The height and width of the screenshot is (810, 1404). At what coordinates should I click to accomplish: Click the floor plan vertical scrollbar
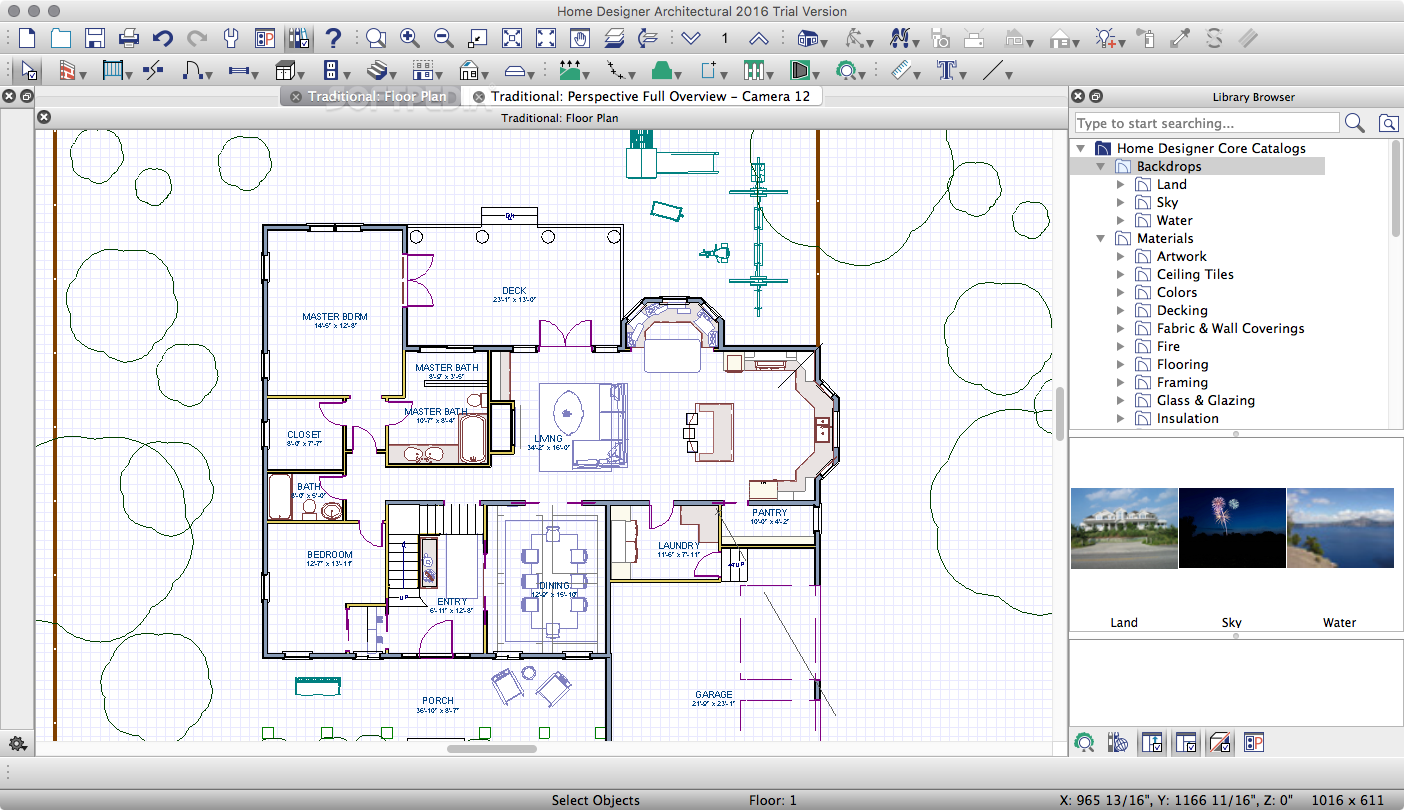(x=1060, y=413)
